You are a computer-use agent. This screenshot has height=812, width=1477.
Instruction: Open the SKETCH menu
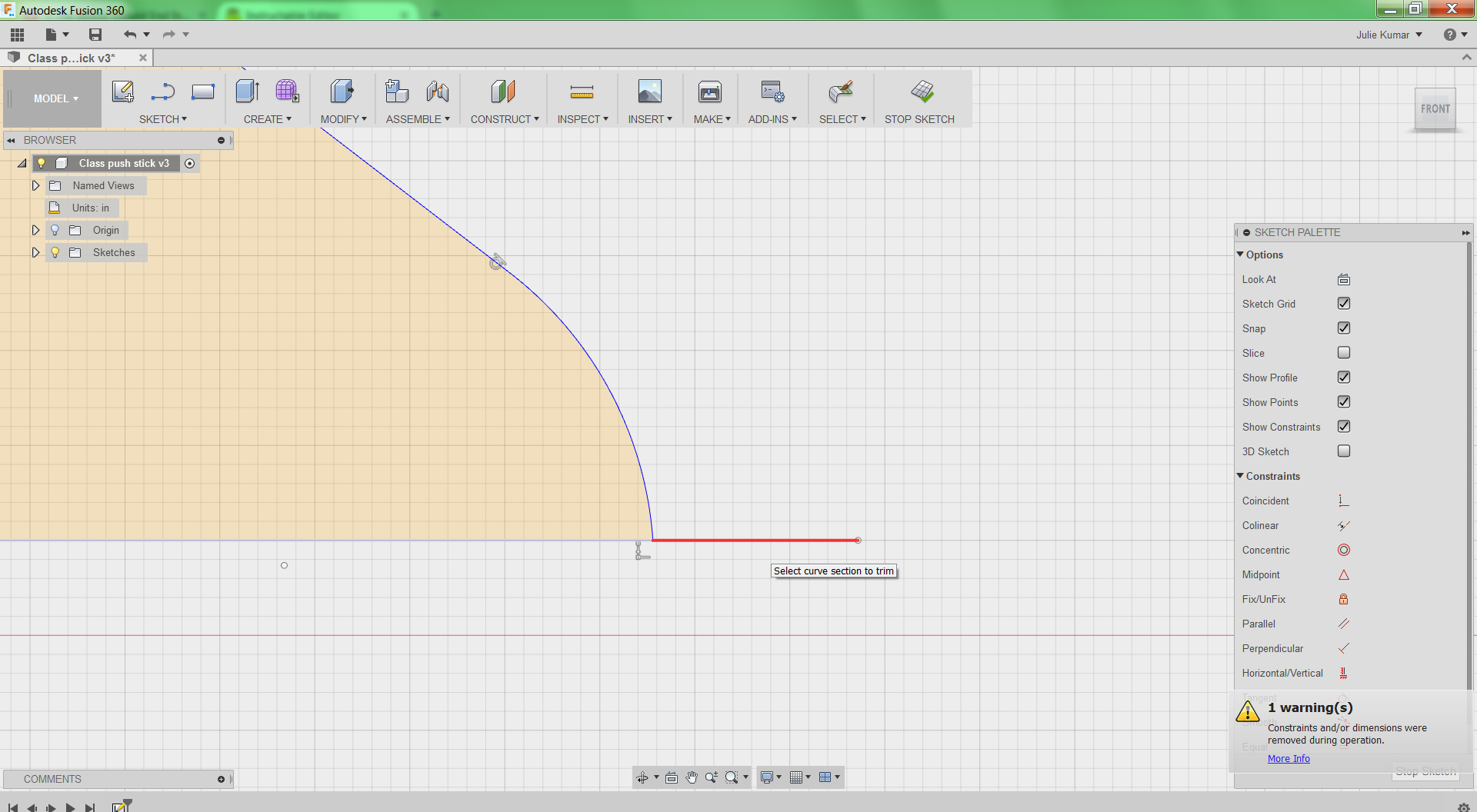163,119
